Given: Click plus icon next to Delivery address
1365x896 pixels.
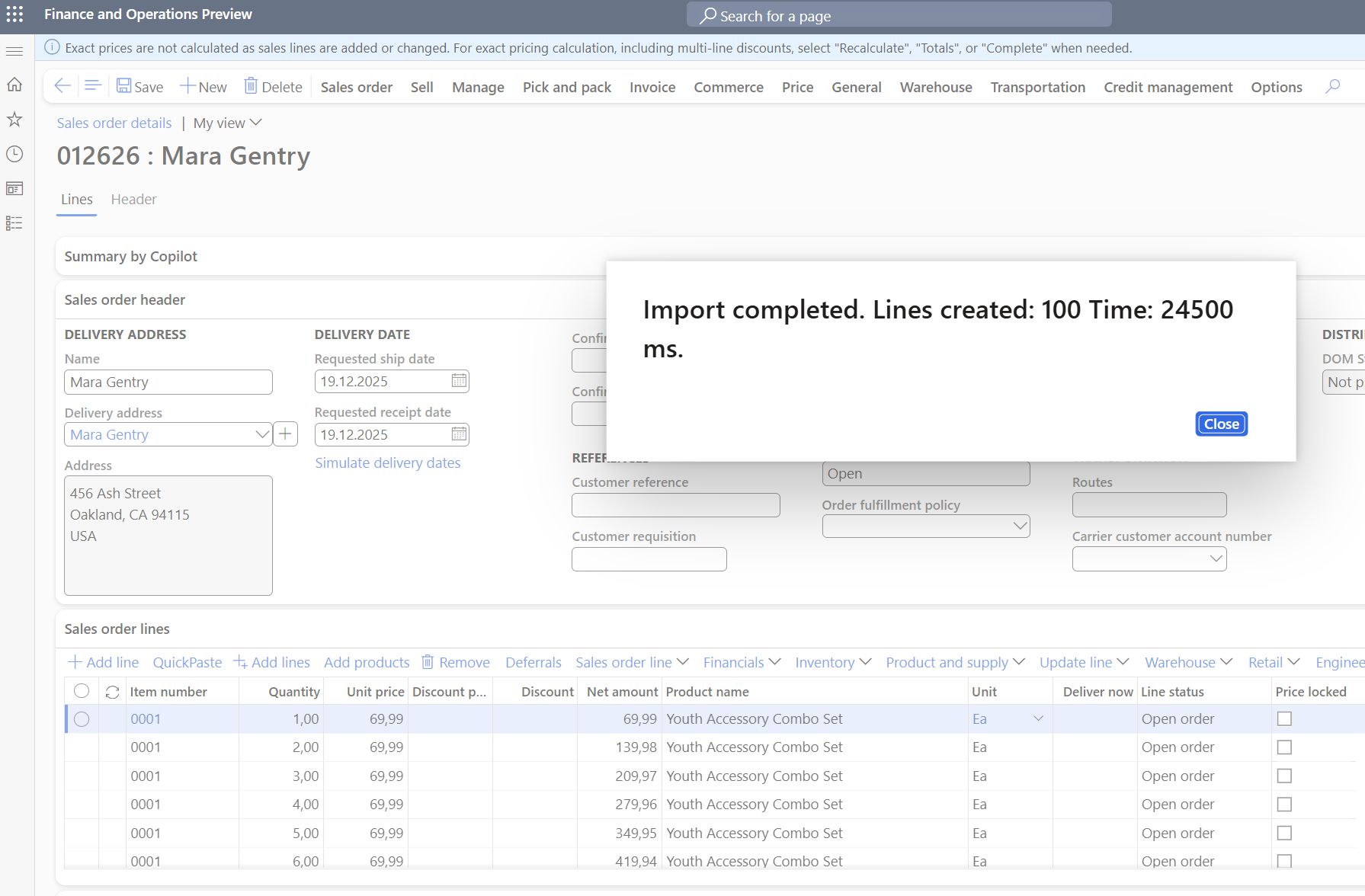Looking at the screenshot, I should (285, 434).
